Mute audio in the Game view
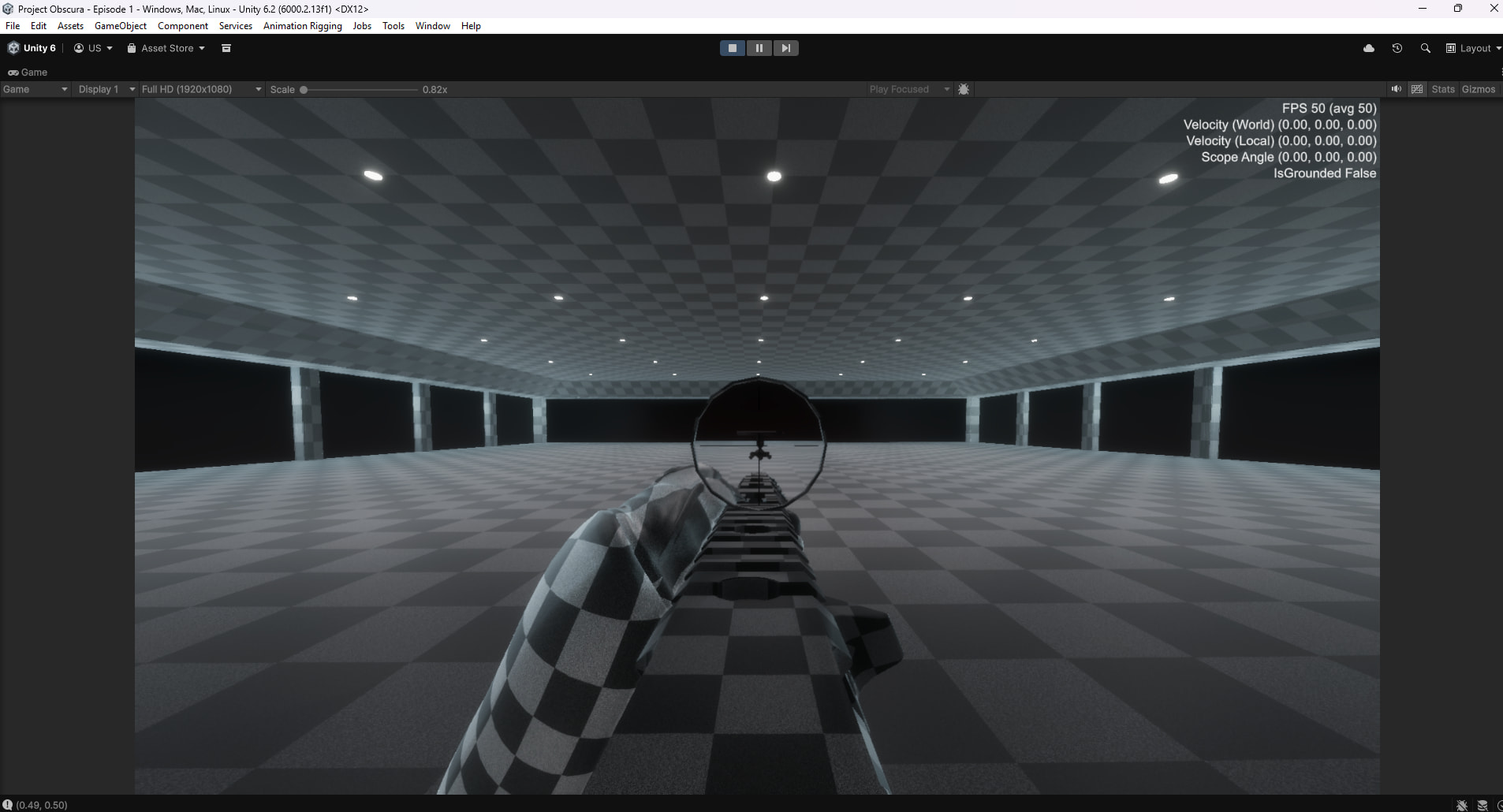 tap(1396, 88)
